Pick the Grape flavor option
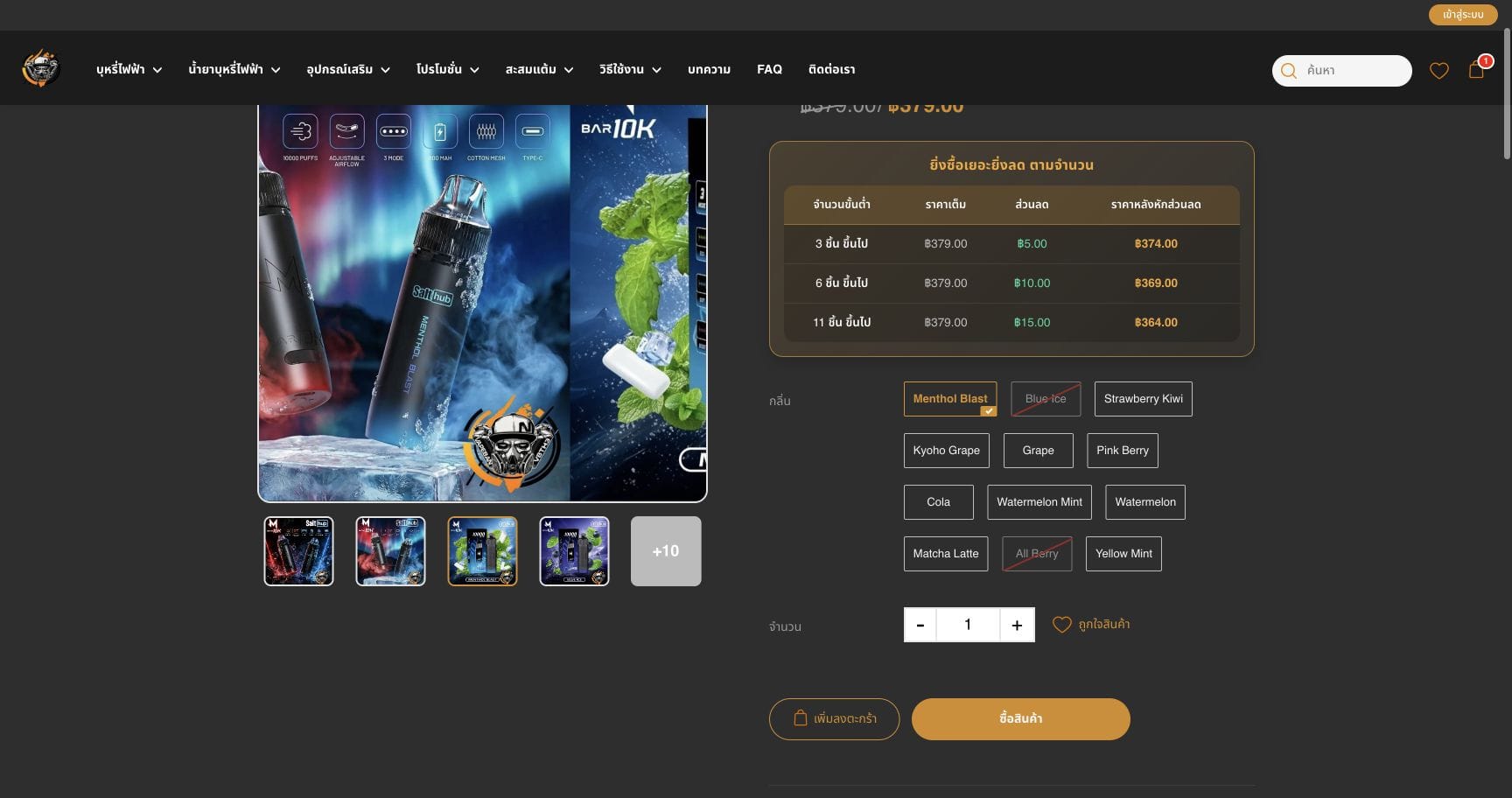 coord(1039,451)
